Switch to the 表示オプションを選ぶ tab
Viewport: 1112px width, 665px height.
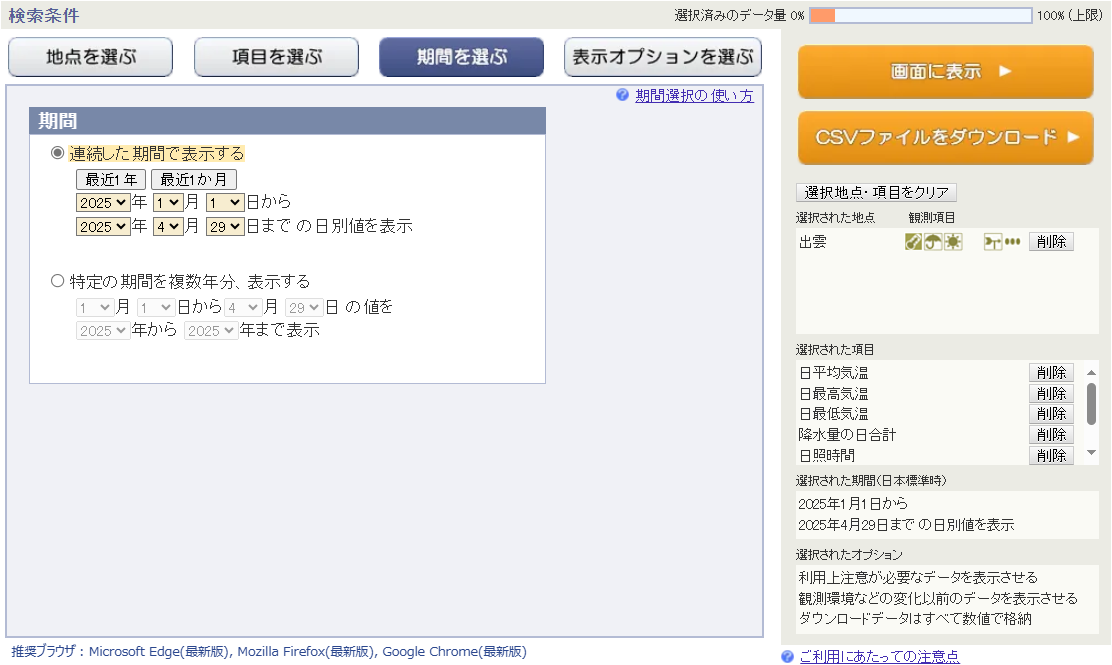coord(663,57)
